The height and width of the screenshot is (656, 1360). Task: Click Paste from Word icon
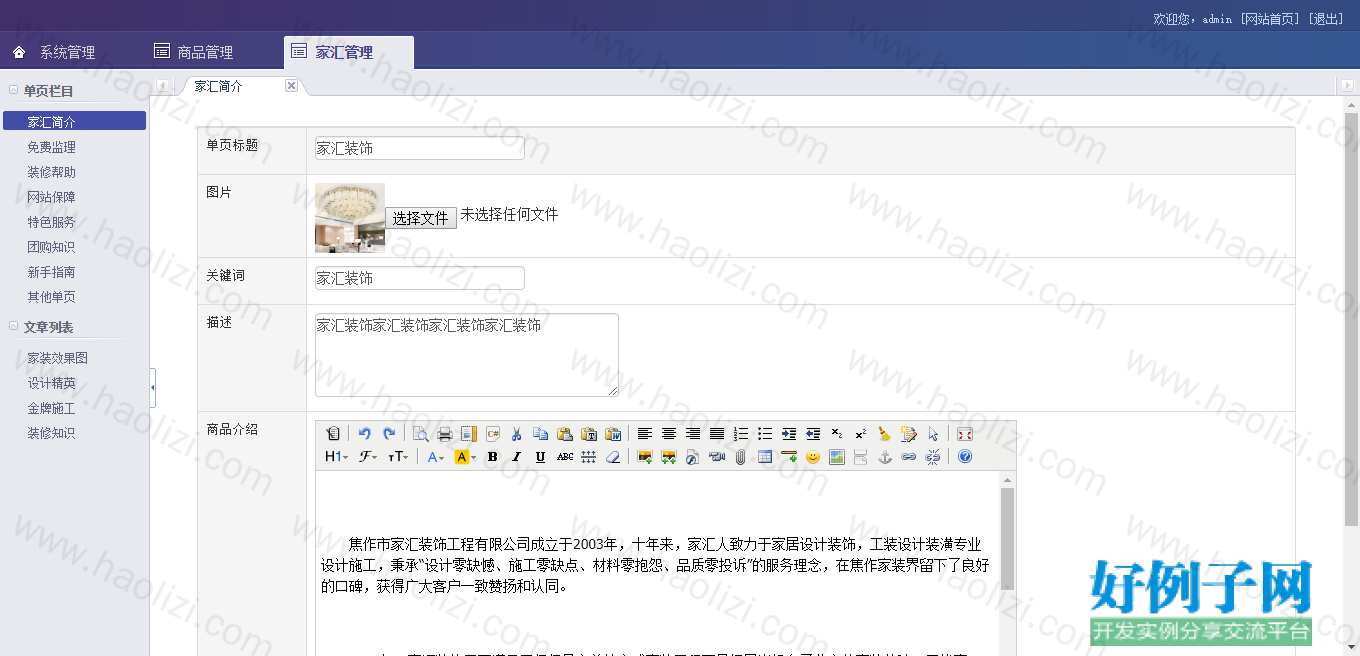613,434
